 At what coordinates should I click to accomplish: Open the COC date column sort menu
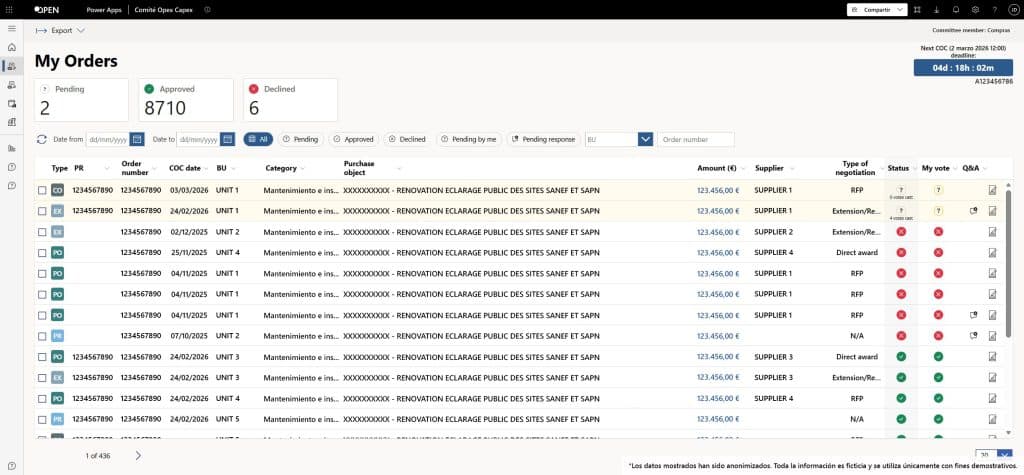(x=207, y=169)
